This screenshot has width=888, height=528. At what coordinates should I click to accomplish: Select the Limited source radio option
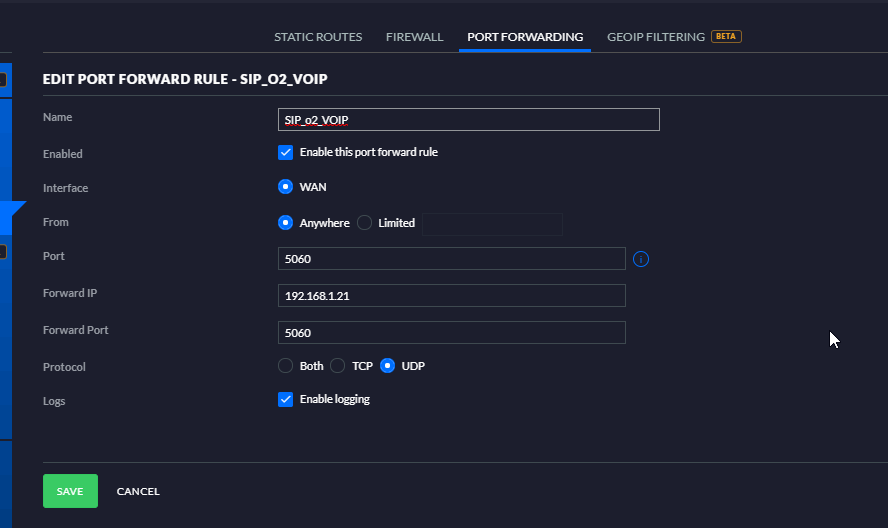click(364, 223)
